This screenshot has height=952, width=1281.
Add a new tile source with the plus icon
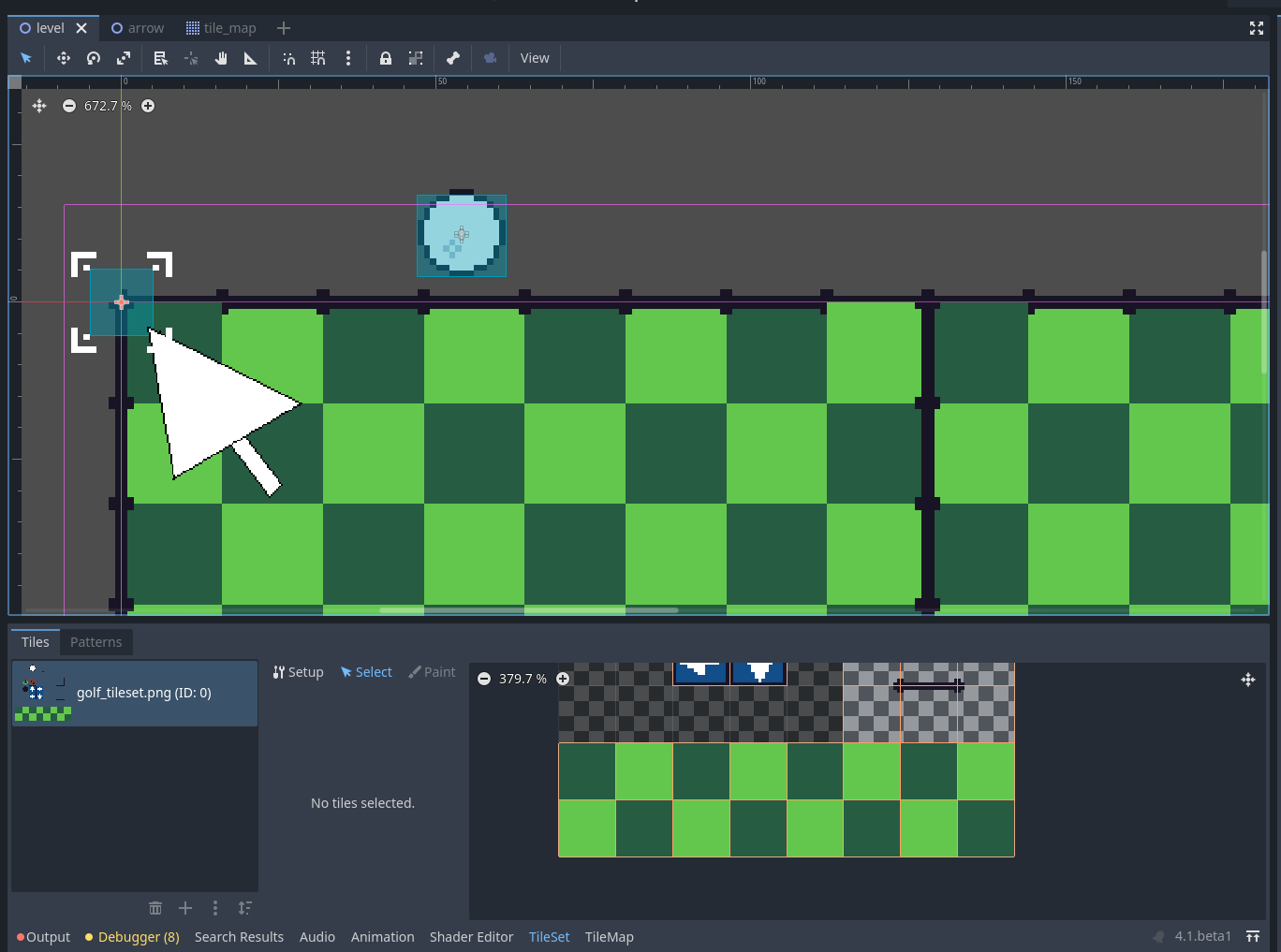tap(184, 908)
